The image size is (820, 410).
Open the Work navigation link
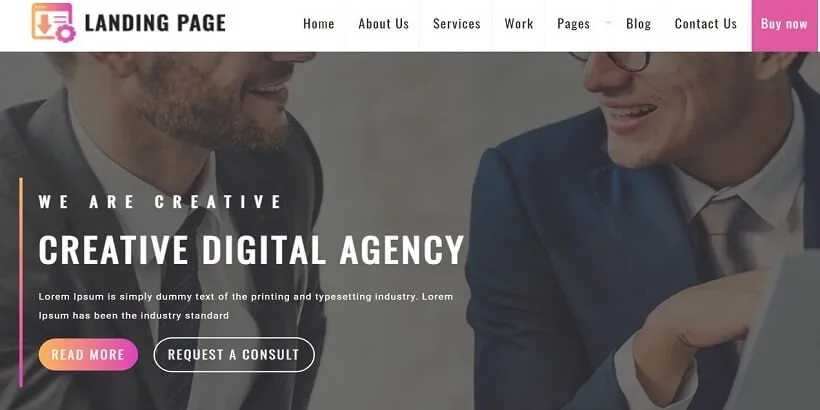click(519, 24)
